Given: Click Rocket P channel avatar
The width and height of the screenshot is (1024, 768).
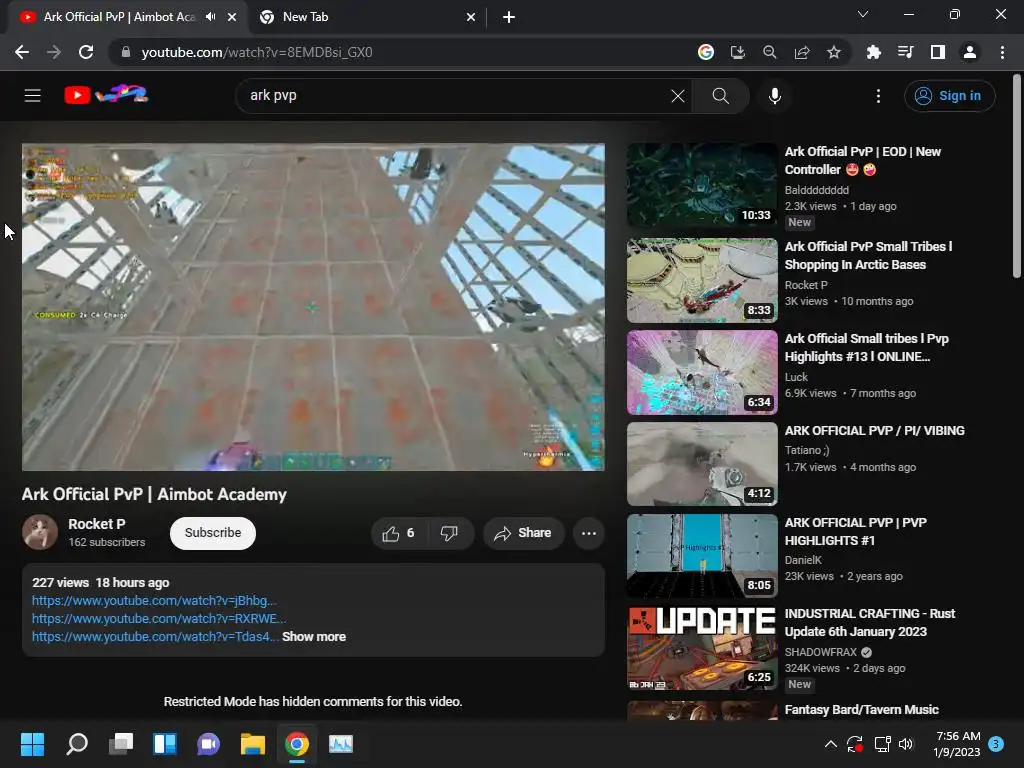Looking at the screenshot, I should click(40, 532).
